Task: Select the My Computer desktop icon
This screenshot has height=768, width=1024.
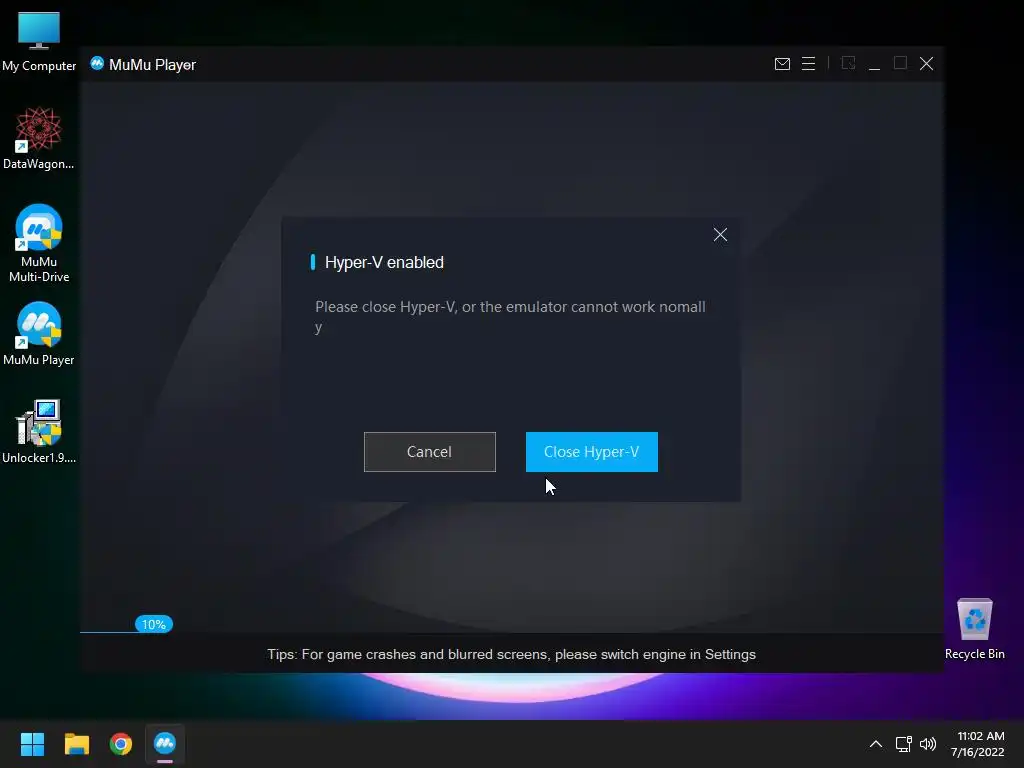Action: pos(39,42)
